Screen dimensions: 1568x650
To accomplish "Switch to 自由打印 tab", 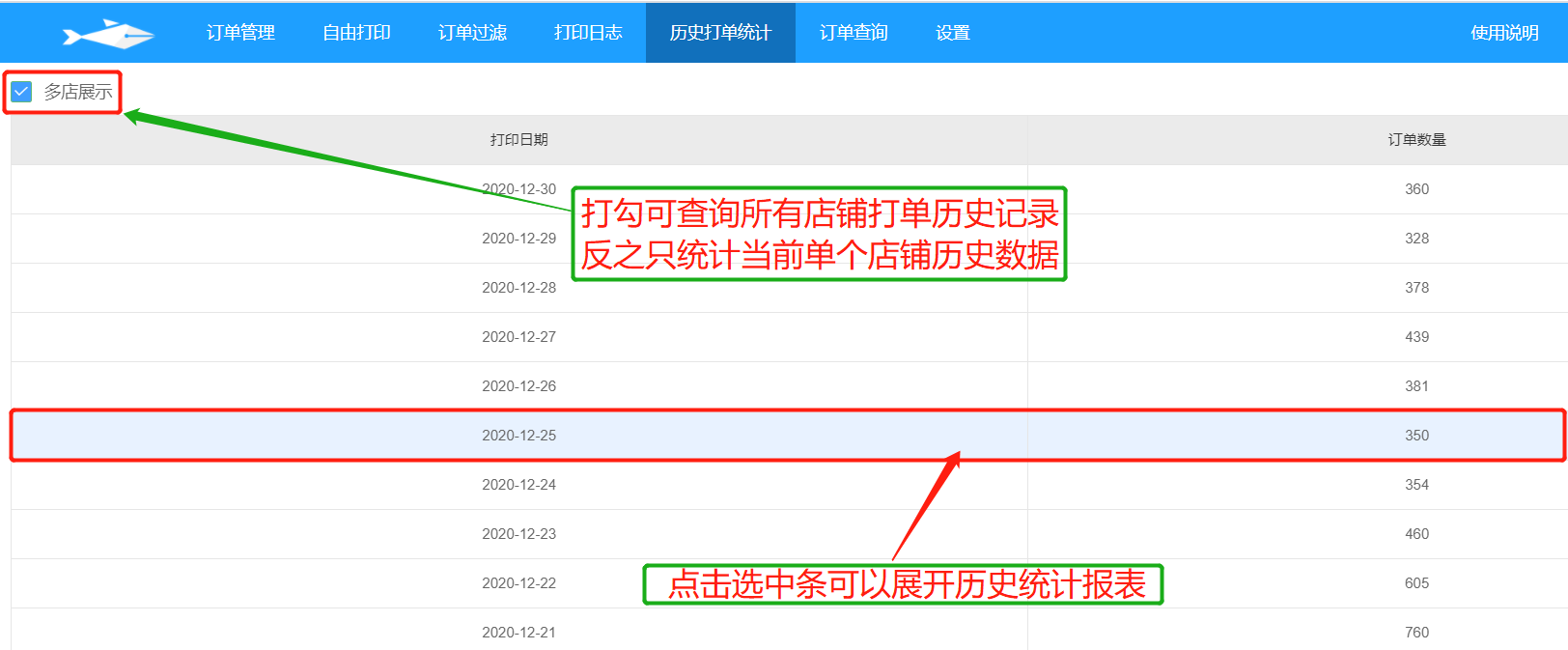I will [x=356, y=33].
